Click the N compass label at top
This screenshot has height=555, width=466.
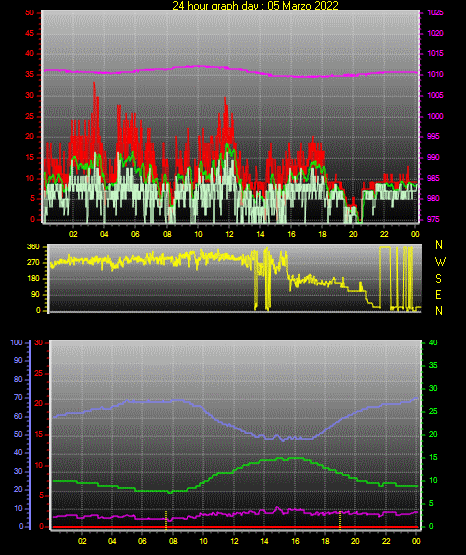click(x=439, y=245)
